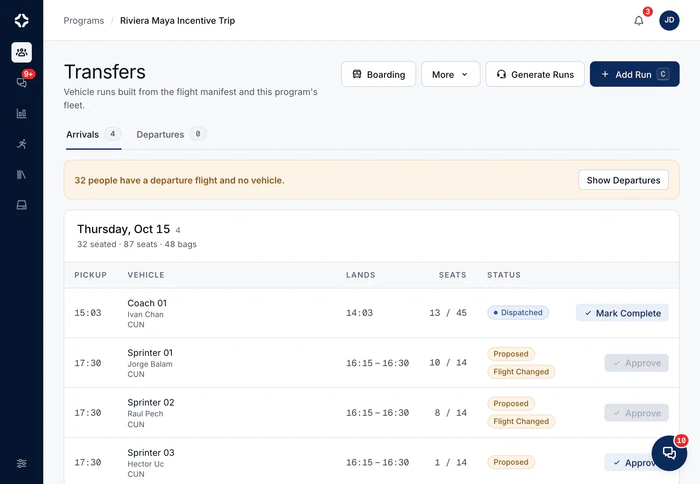700x484 pixels.
Task: Open the bar chart reports sidebar icon
Action: [21, 113]
